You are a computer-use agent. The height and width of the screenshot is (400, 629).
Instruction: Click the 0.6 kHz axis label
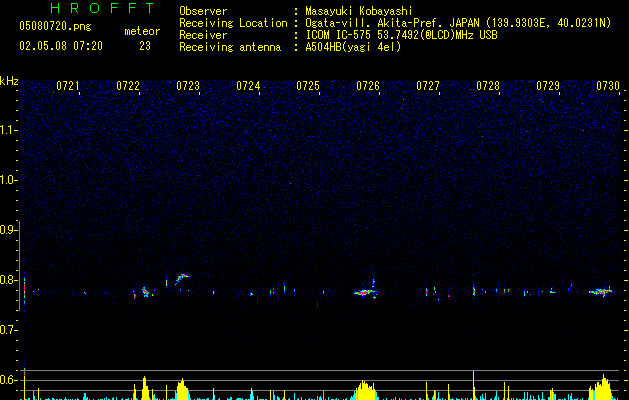[9, 380]
